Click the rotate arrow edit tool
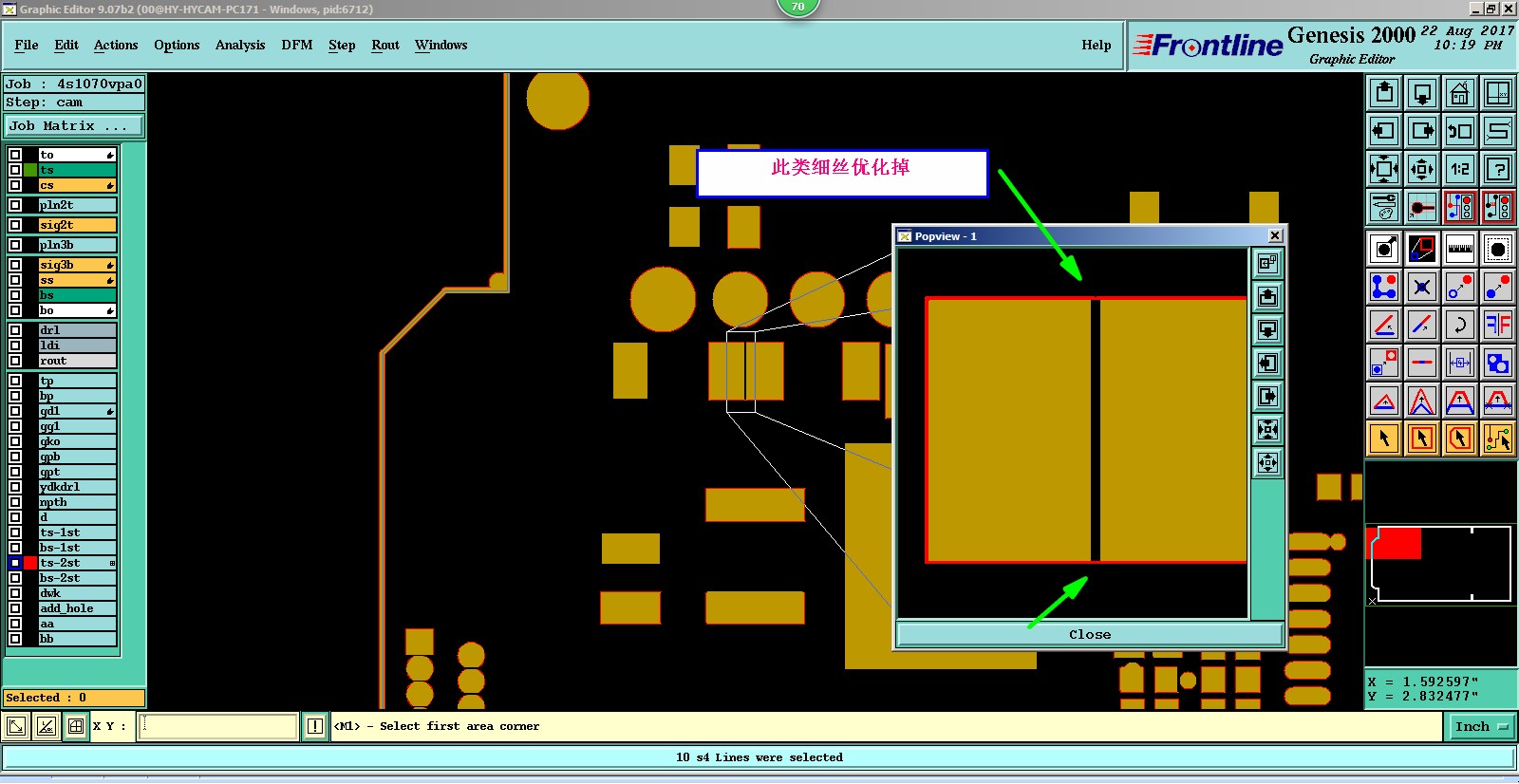Viewport: 1519px width, 784px height. click(1460, 325)
